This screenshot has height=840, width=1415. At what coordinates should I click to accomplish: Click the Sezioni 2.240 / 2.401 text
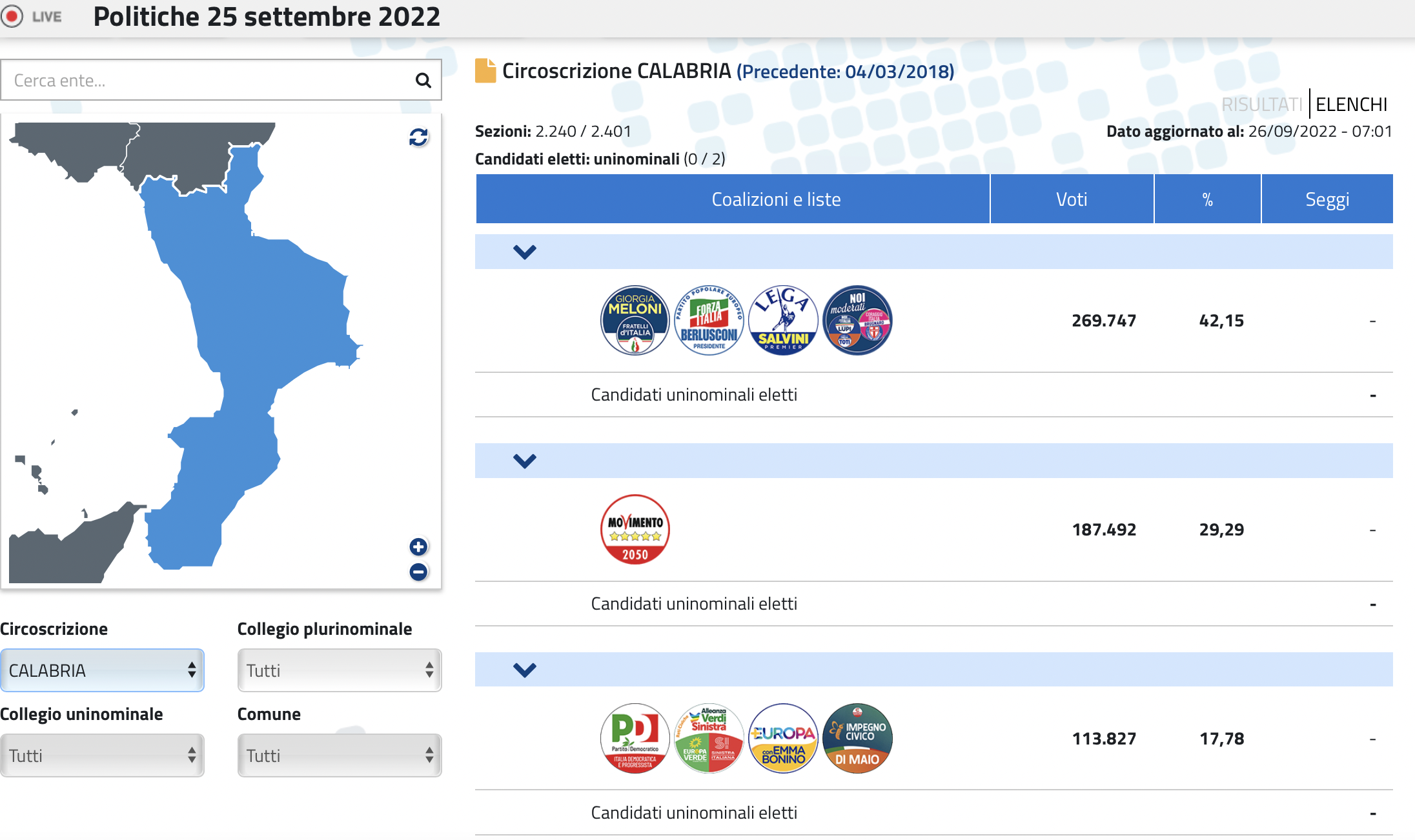[553, 132]
